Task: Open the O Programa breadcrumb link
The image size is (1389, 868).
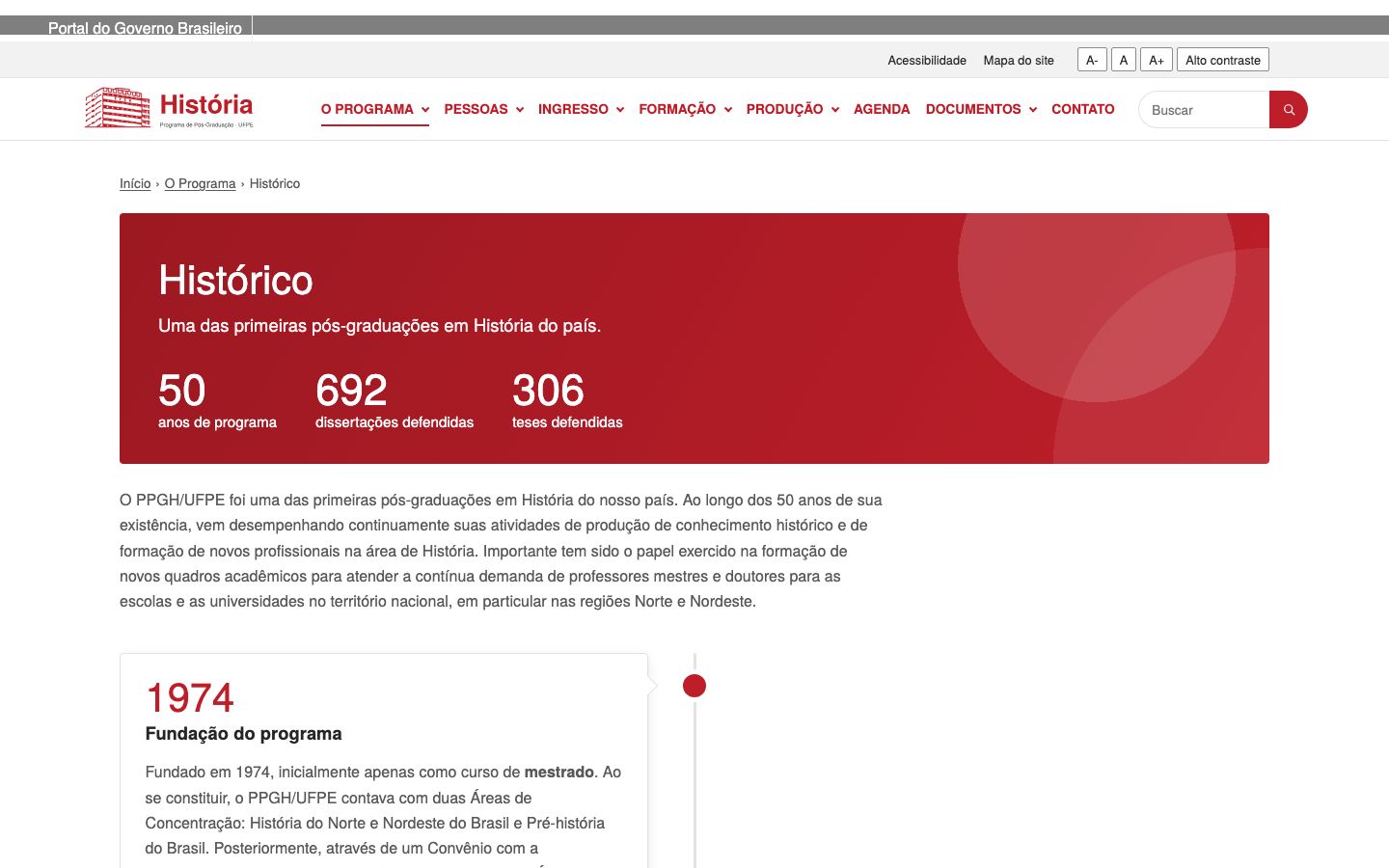Action: pos(200,183)
